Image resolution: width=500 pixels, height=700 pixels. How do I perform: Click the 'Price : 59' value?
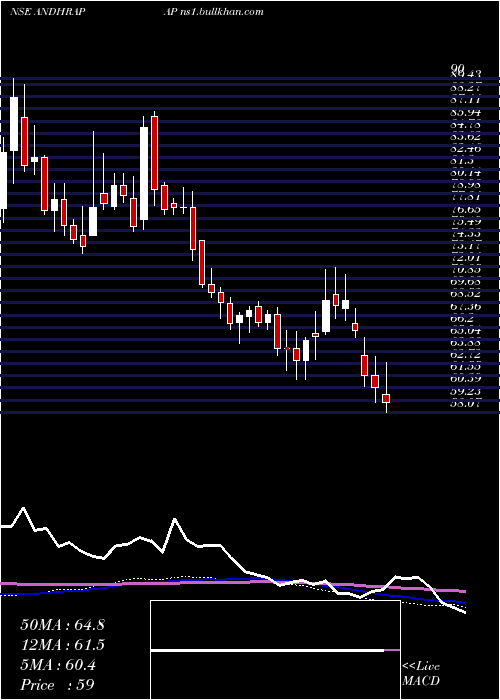pos(58,685)
